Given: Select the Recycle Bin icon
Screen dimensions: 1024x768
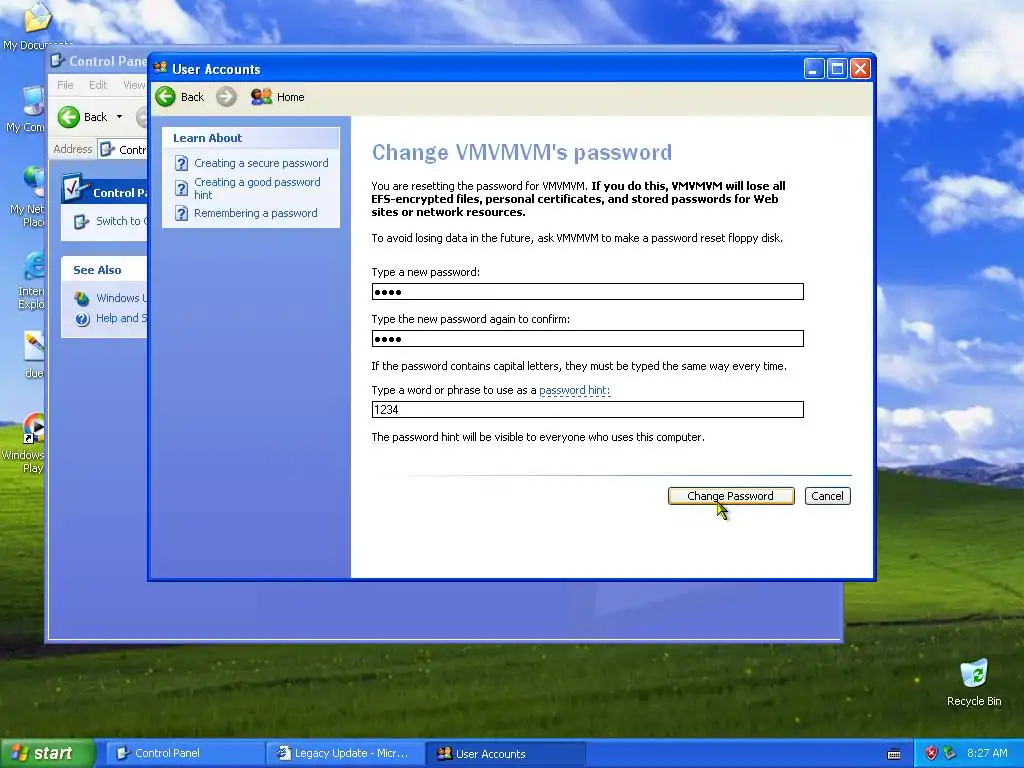Looking at the screenshot, I should coord(974,683).
